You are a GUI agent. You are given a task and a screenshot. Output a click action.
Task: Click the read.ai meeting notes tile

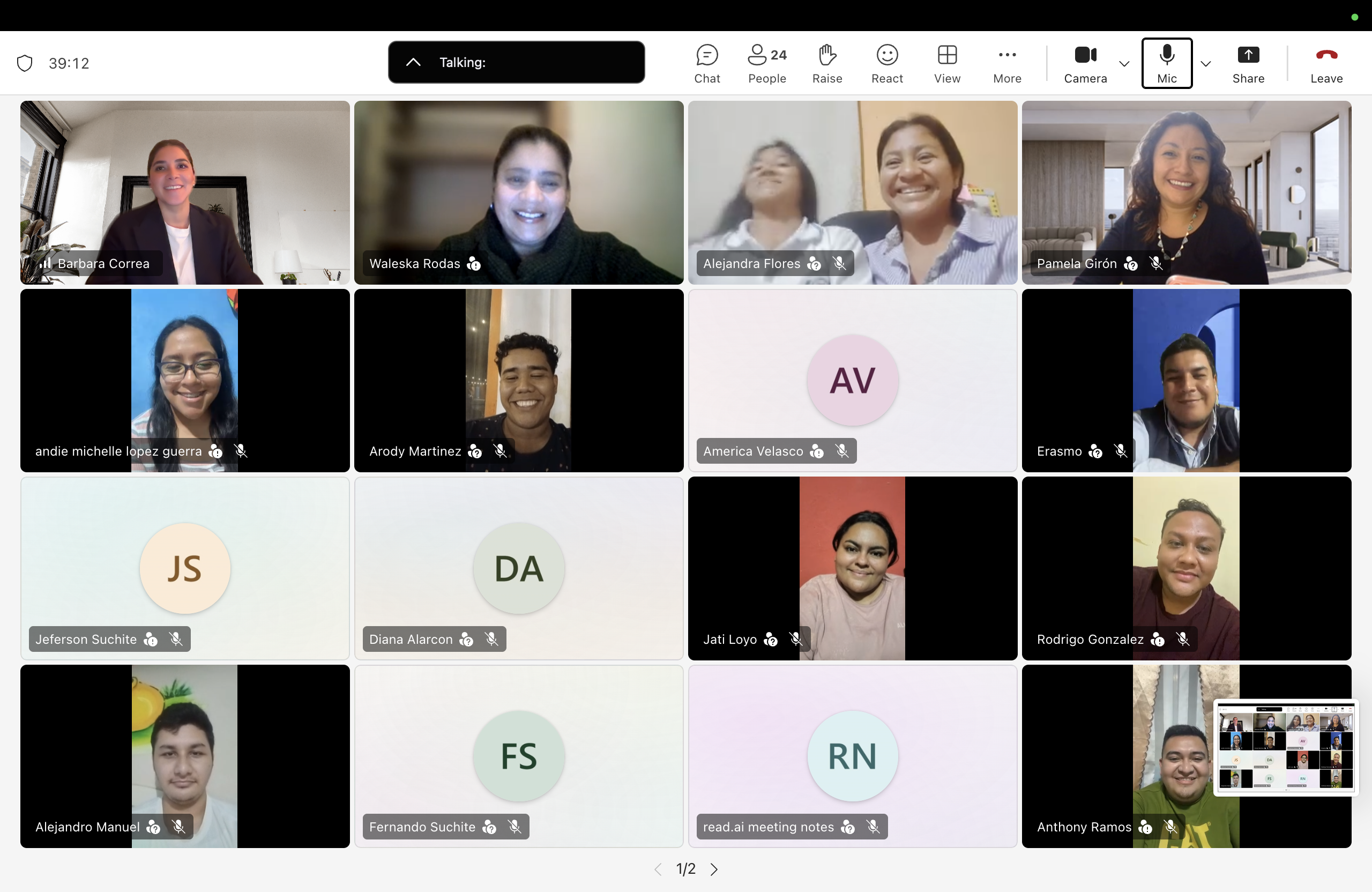pyautogui.click(x=852, y=755)
